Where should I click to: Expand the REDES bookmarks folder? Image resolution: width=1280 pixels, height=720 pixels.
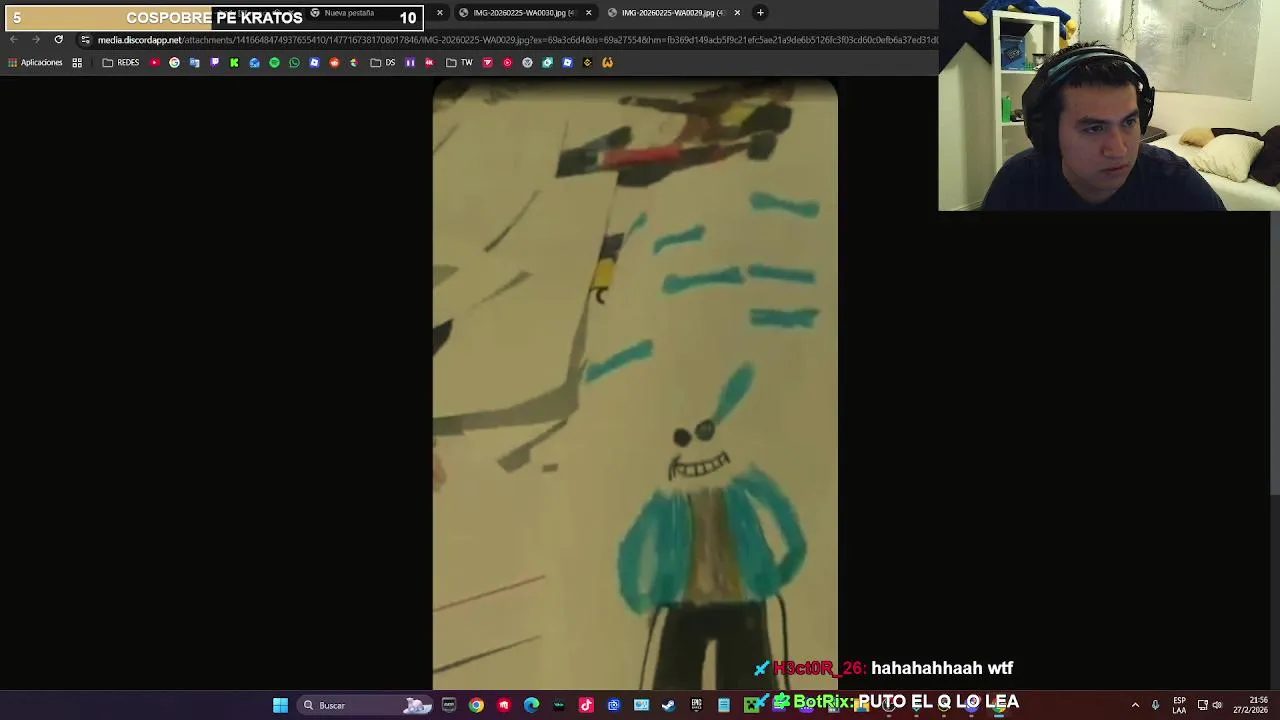pos(121,62)
